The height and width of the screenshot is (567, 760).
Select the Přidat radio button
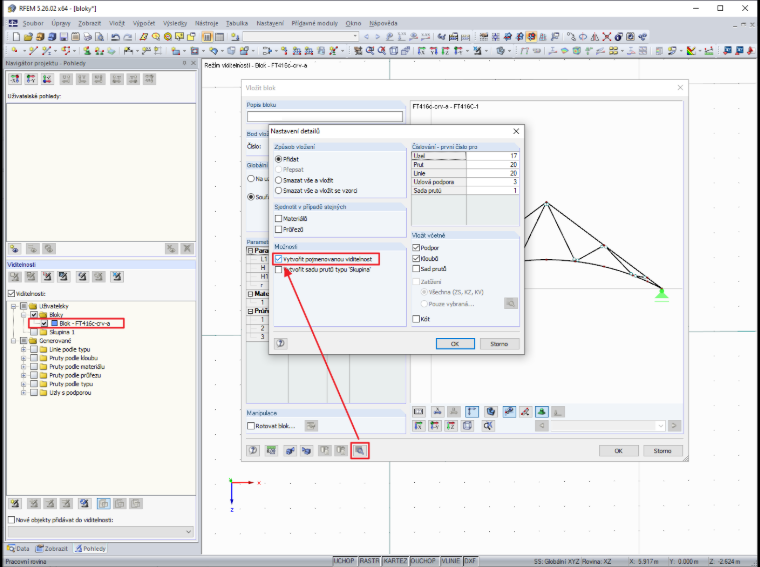pos(279,159)
